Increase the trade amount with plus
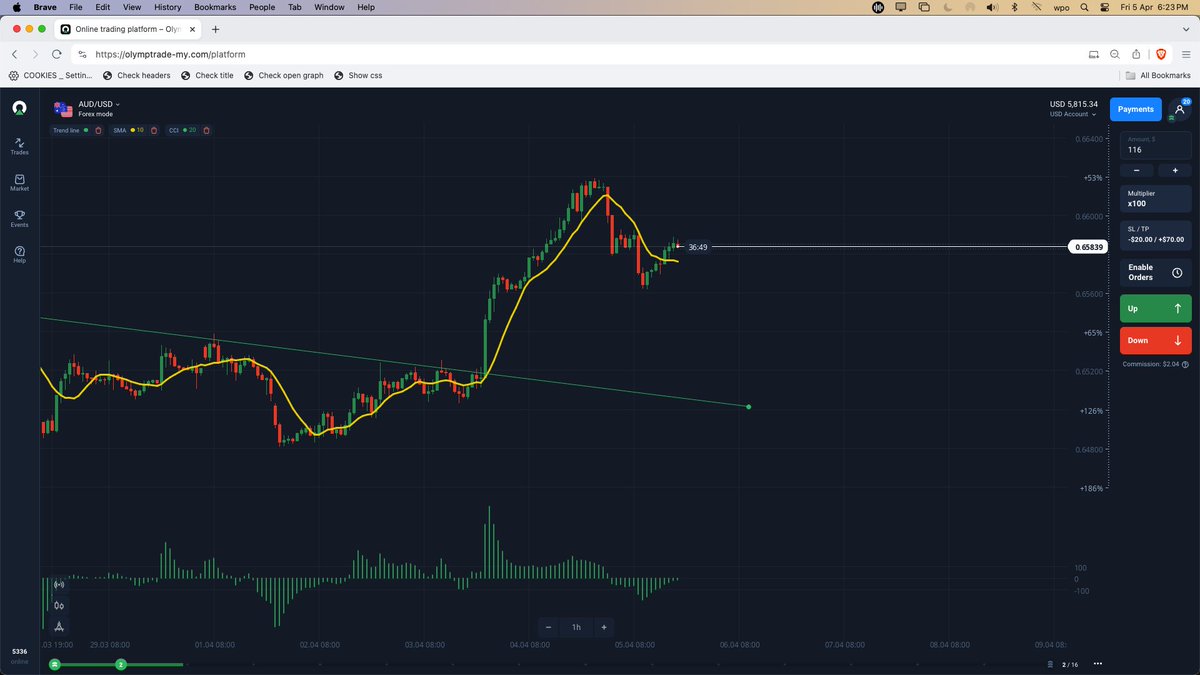 [1175, 171]
